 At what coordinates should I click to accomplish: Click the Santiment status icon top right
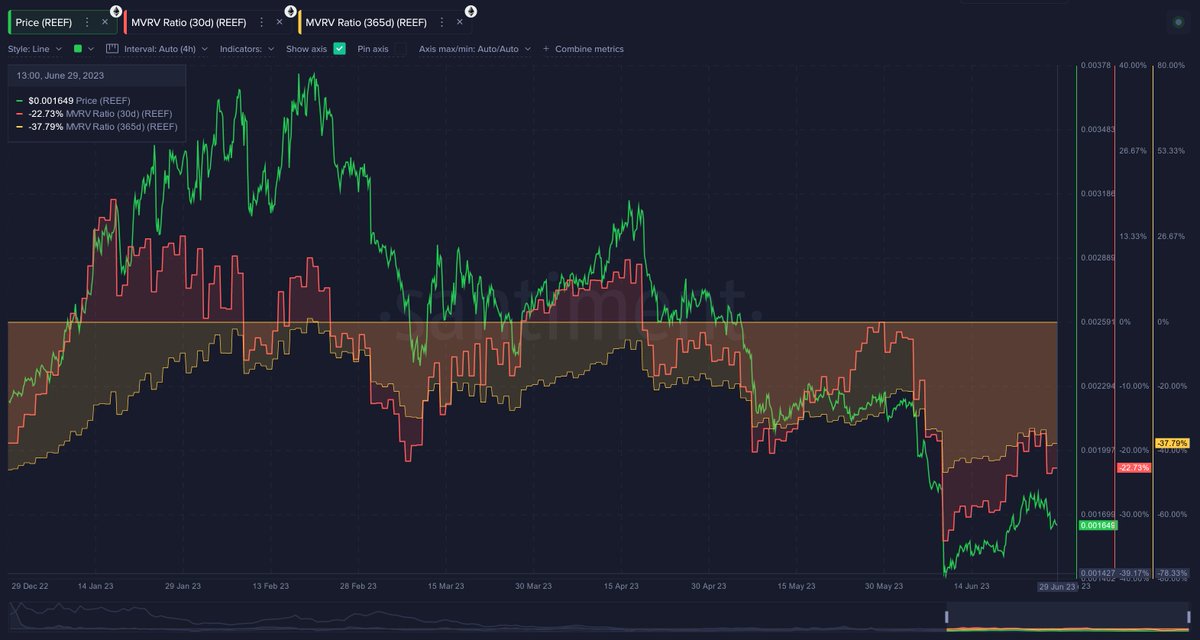coord(1177,21)
